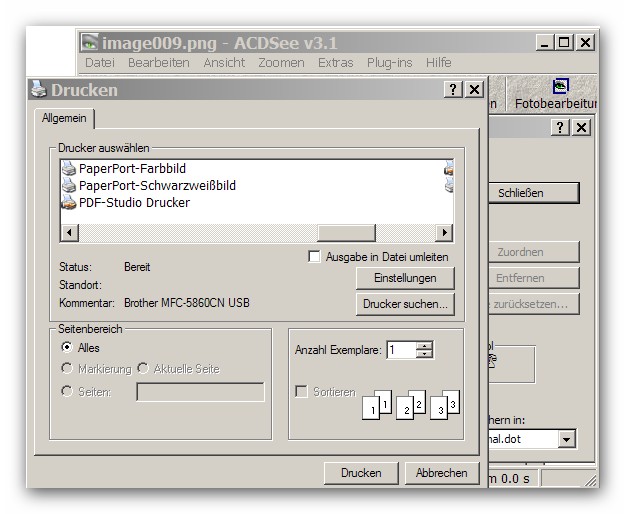The height and width of the screenshot is (514, 626).
Task: Click the help question mark in Drucken dialog
Action: click(x=453, y=89)
